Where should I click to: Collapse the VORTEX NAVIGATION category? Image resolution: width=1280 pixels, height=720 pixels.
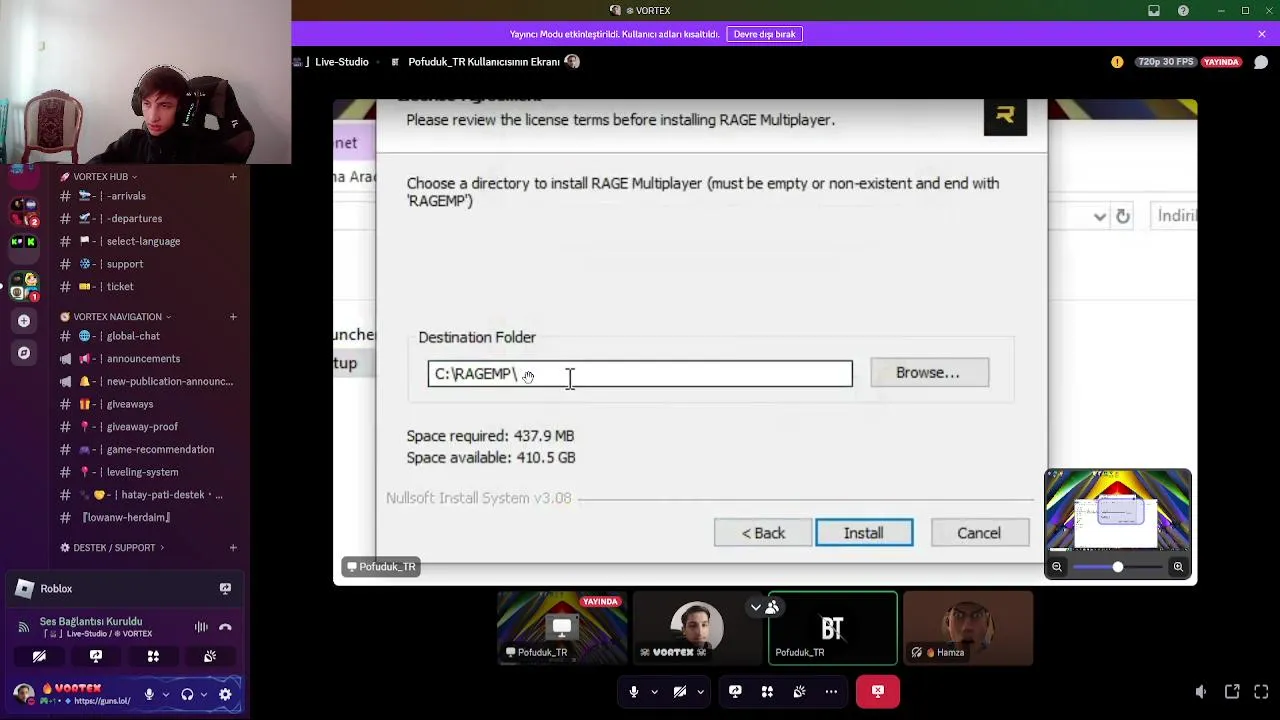coord(115,317)
